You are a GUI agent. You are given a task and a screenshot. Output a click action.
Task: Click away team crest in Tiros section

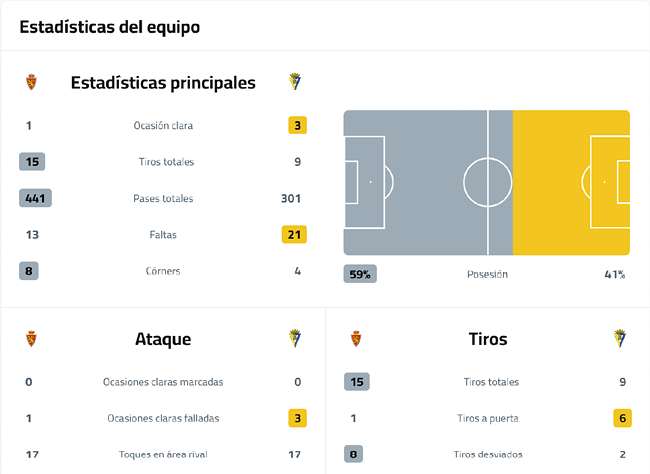click(x=619, y=339)
